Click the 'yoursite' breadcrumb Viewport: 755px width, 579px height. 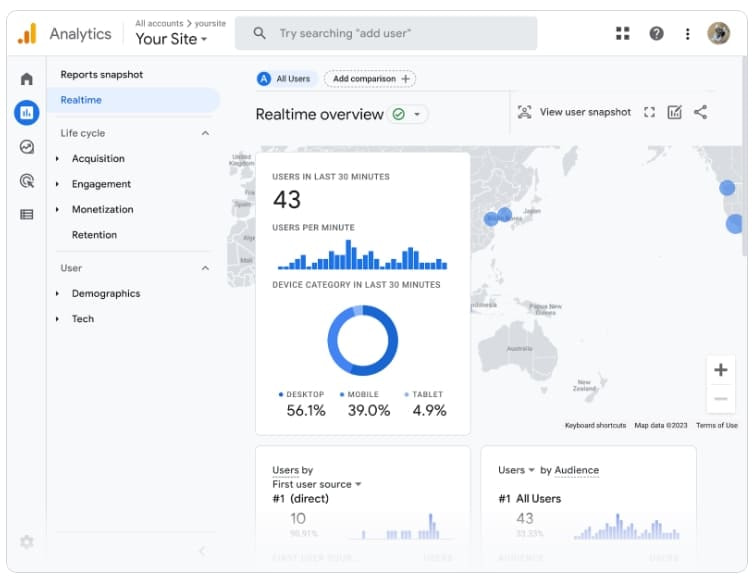pyautogui.click(x=210, y=23)
